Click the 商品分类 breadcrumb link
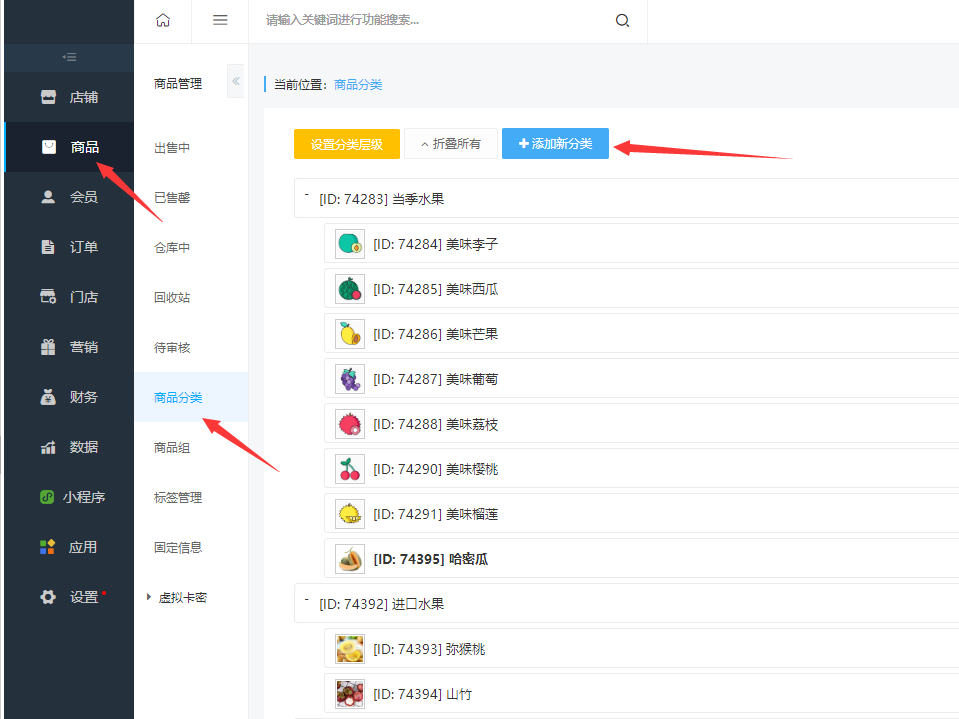Screen dimensions: 959x719 pyautogui.click(x=358, y=85)
